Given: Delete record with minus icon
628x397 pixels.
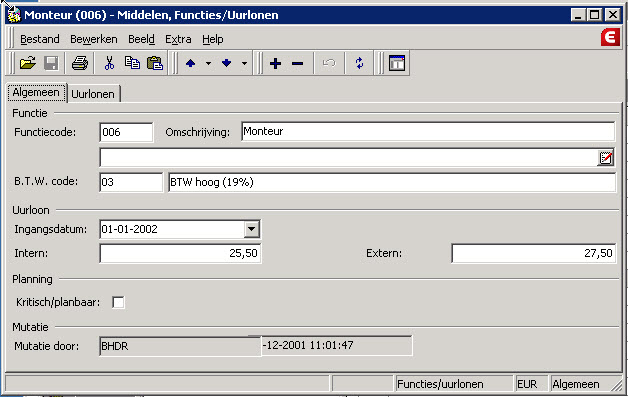Looking at the screenshot, I should 298,63.
